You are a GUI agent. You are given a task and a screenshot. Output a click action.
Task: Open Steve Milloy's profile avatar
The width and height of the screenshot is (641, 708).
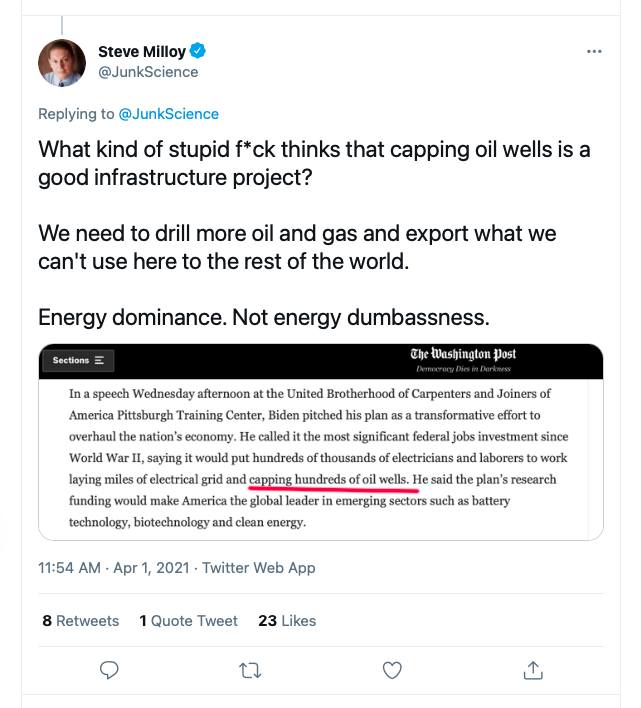[62, 62]
